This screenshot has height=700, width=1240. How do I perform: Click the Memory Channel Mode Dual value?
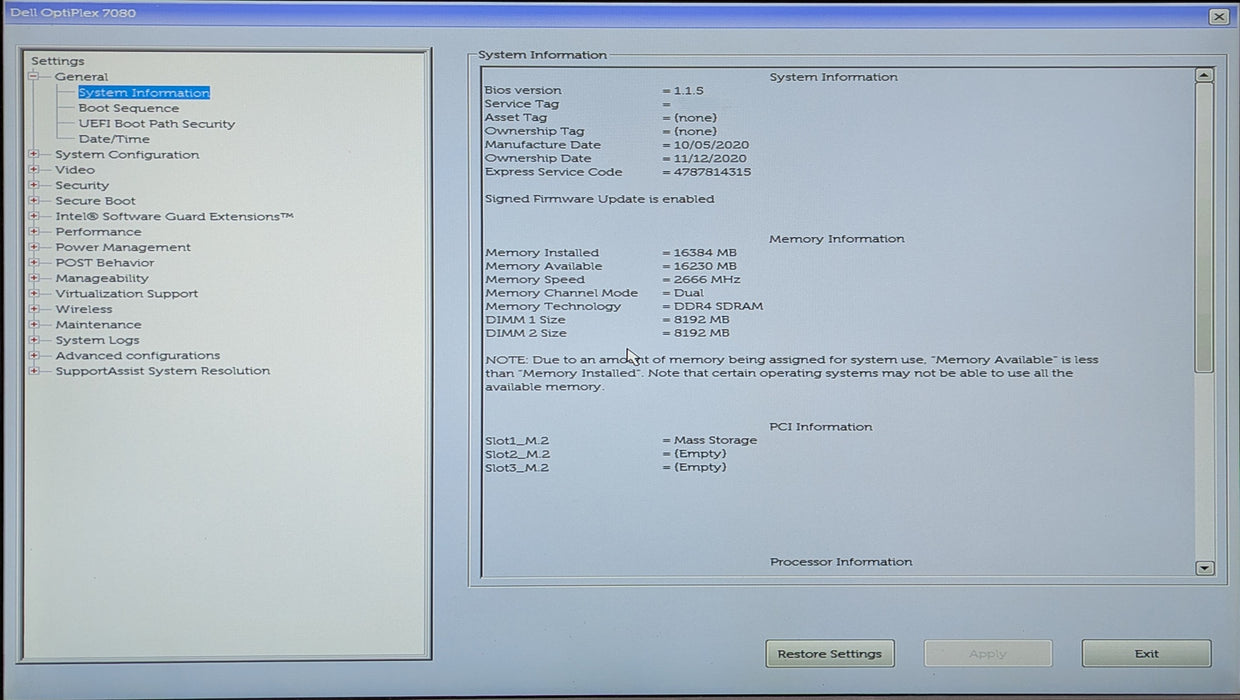click(689, 294)
